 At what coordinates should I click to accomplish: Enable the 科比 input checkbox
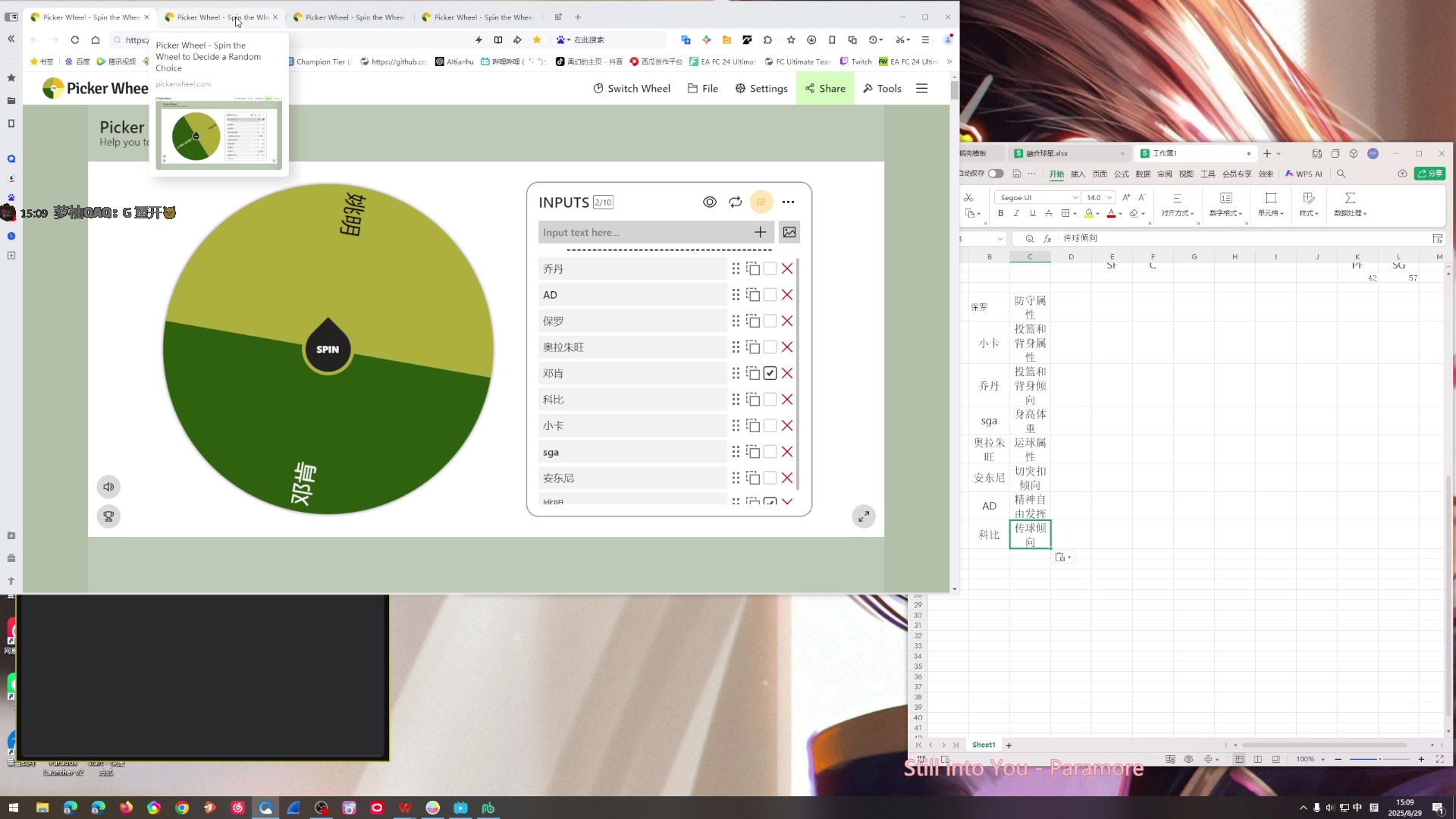point(770,400)
